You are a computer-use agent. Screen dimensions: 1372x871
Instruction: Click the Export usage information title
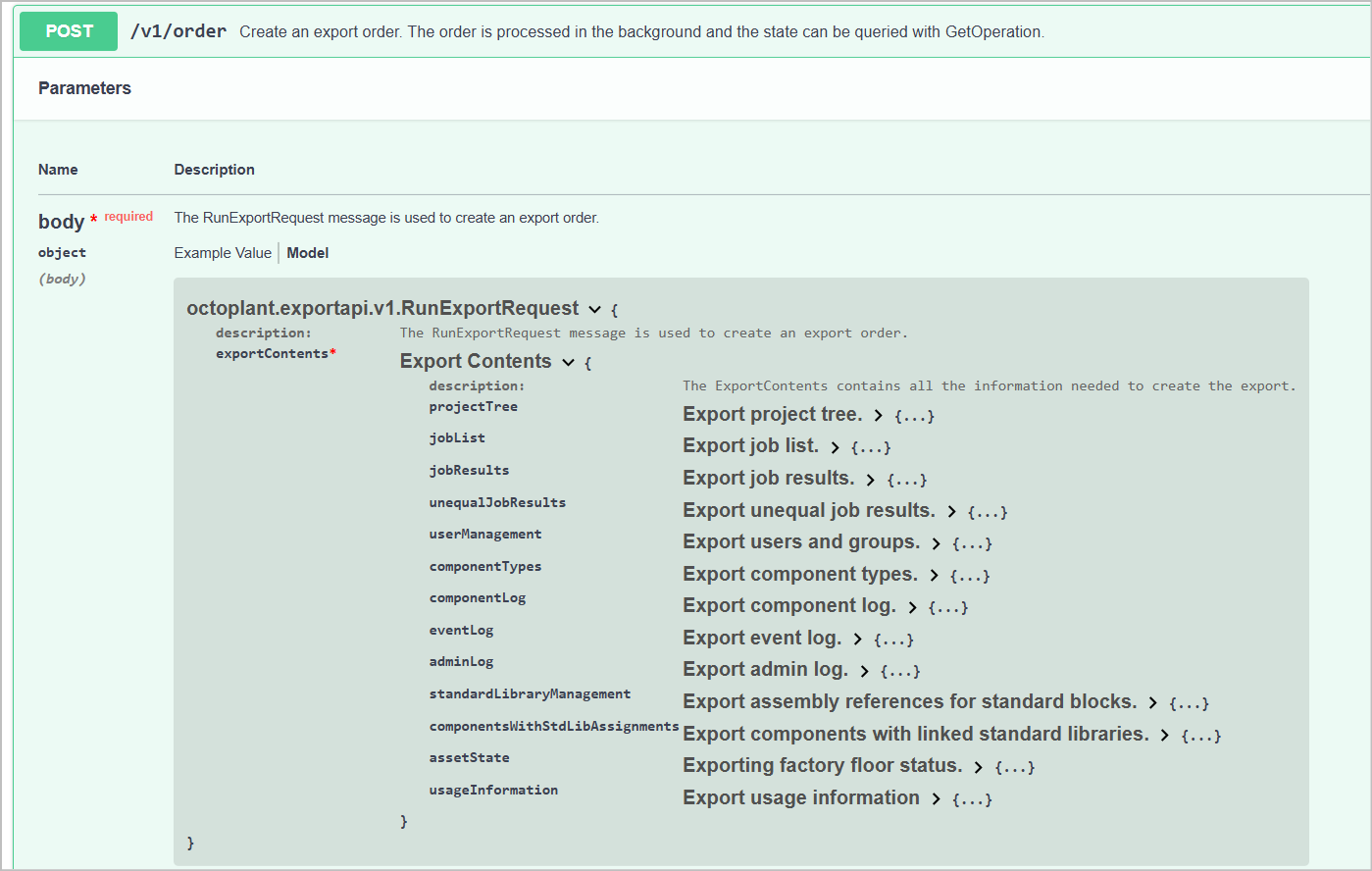802,797
